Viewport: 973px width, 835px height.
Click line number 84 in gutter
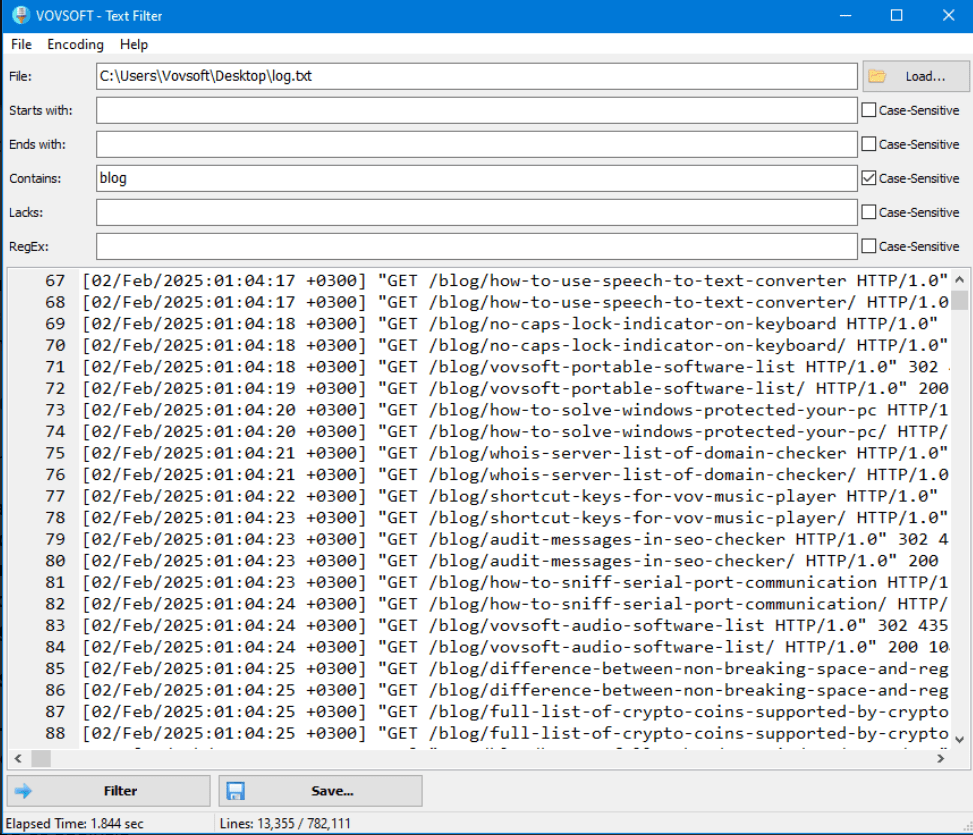pos(55,647)
